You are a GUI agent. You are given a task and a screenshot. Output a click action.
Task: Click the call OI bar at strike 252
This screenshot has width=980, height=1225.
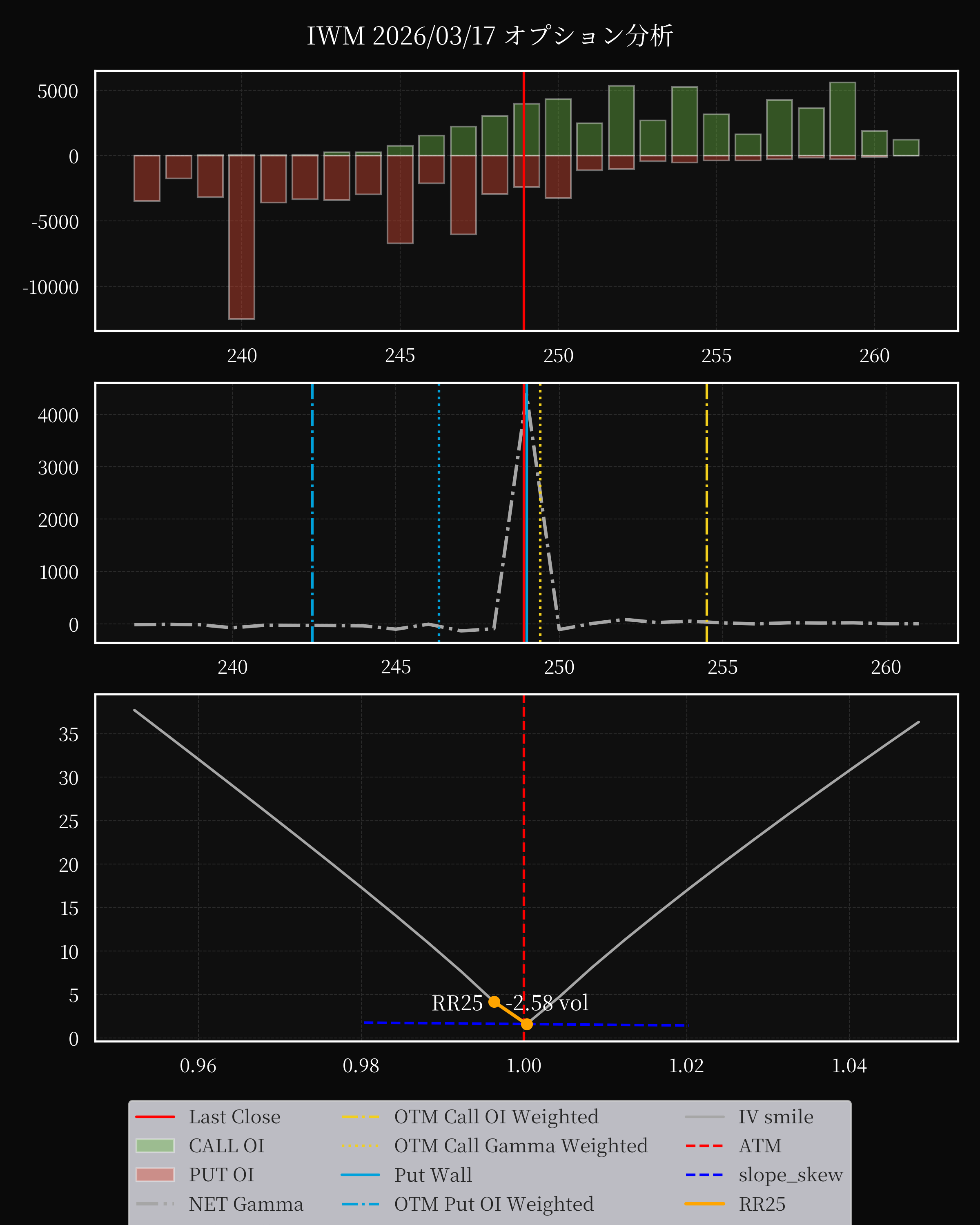(x=621, y=120)
